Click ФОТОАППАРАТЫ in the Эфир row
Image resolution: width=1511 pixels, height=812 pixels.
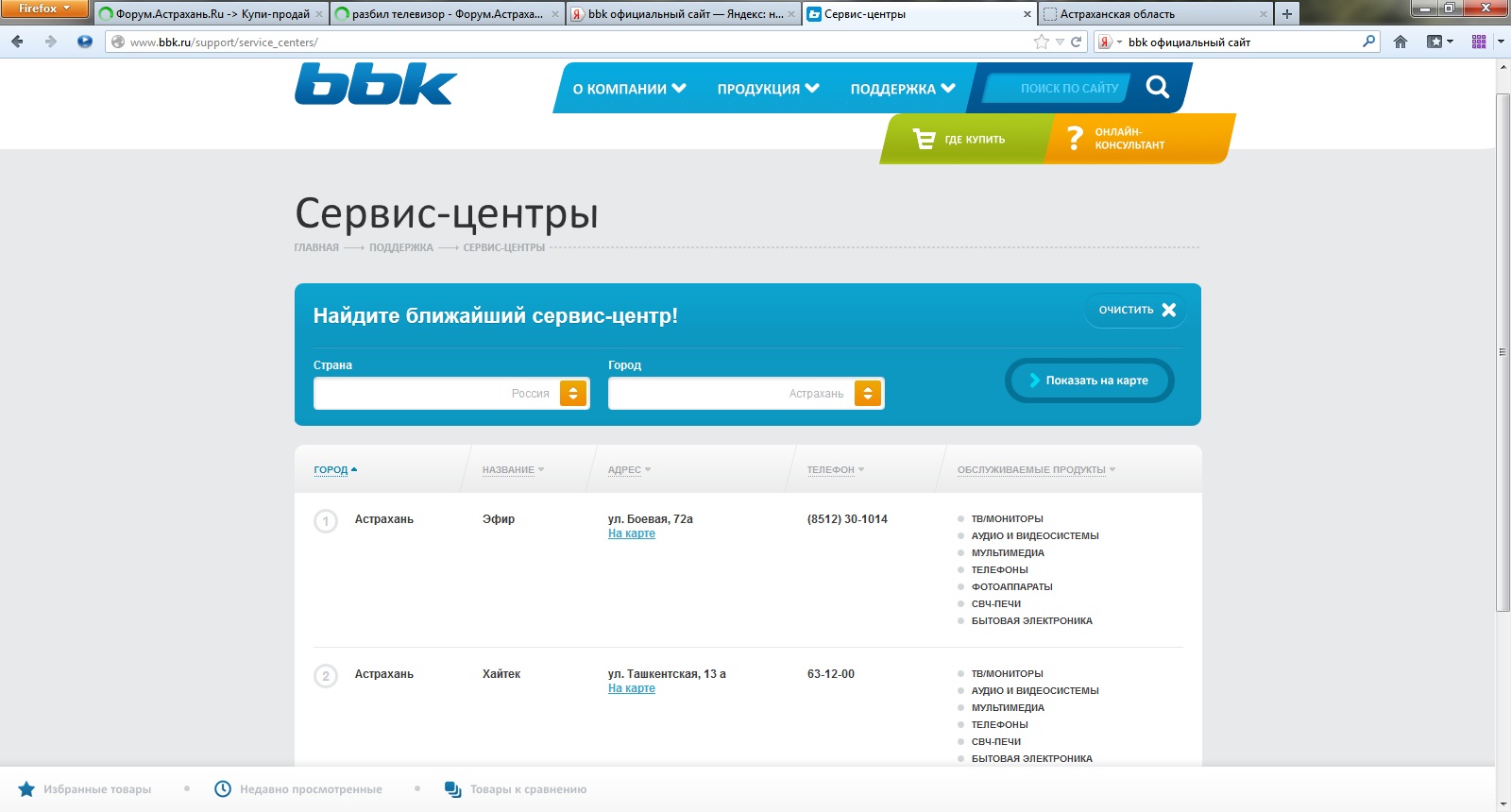coord(1011,587)
